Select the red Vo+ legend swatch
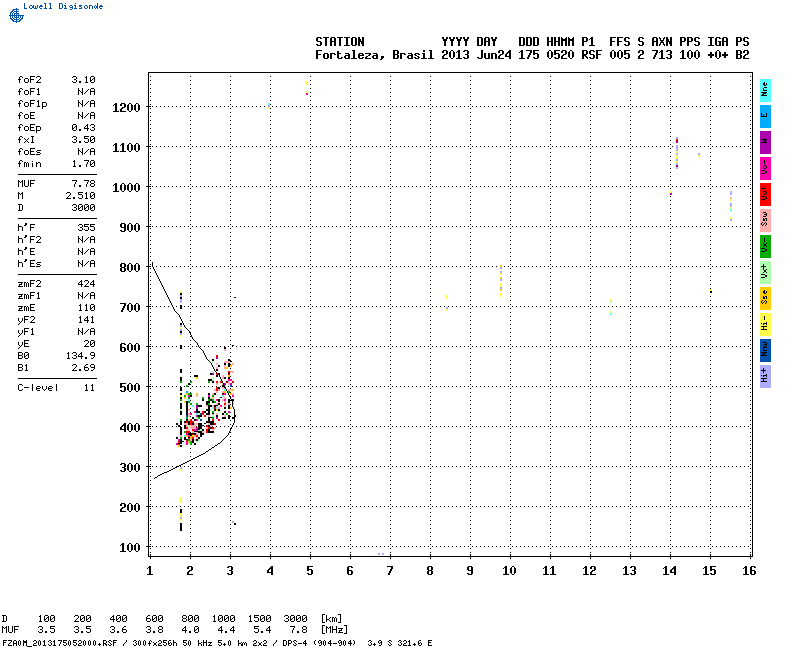The image size is (800, 650). tap(765, 194)
